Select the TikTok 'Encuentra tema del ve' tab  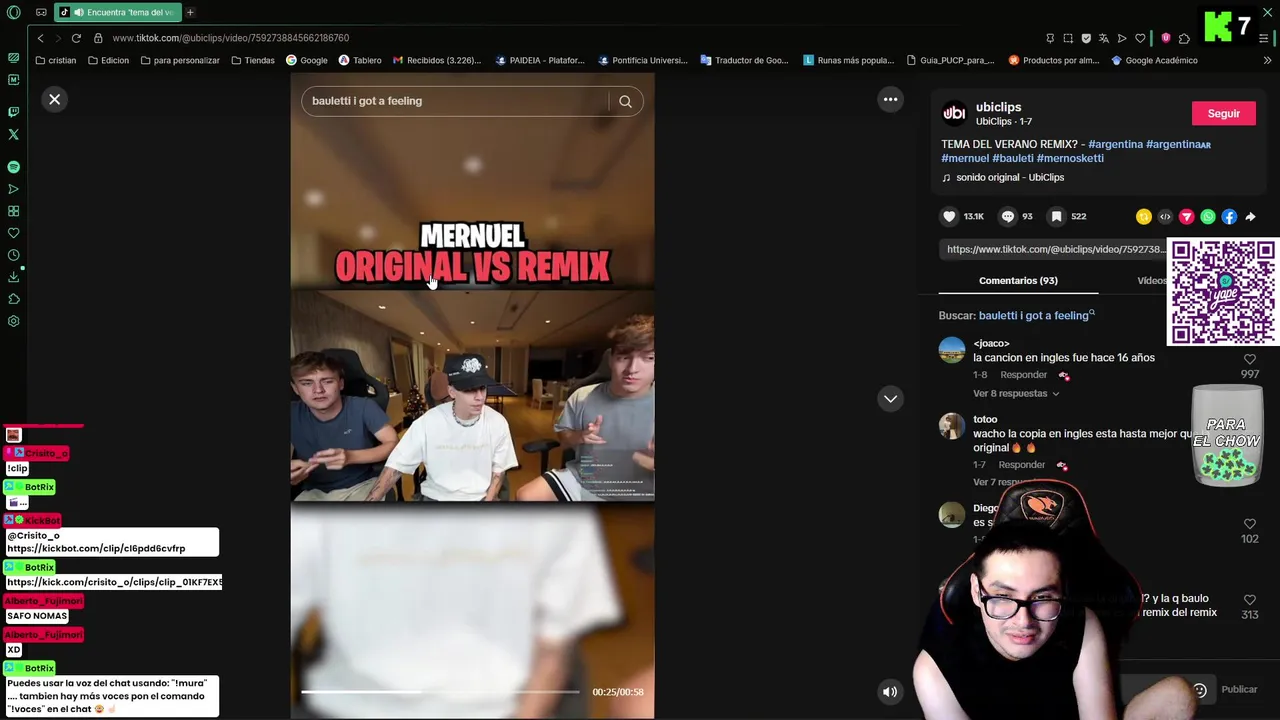tap(117, 12)
